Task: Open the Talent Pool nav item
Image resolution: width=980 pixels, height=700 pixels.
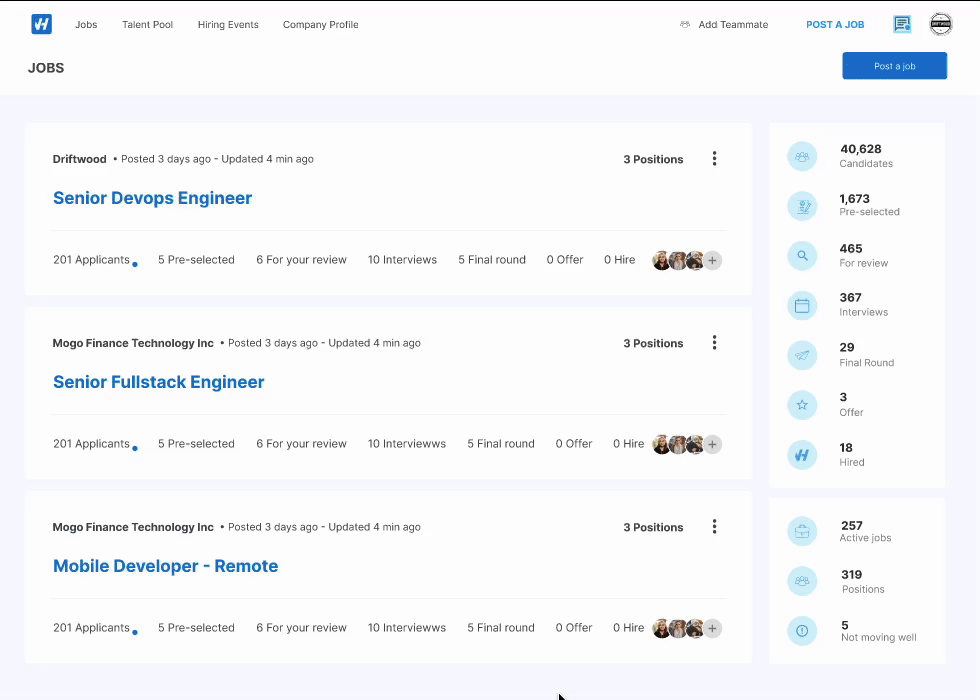Action: click(148, 24)
